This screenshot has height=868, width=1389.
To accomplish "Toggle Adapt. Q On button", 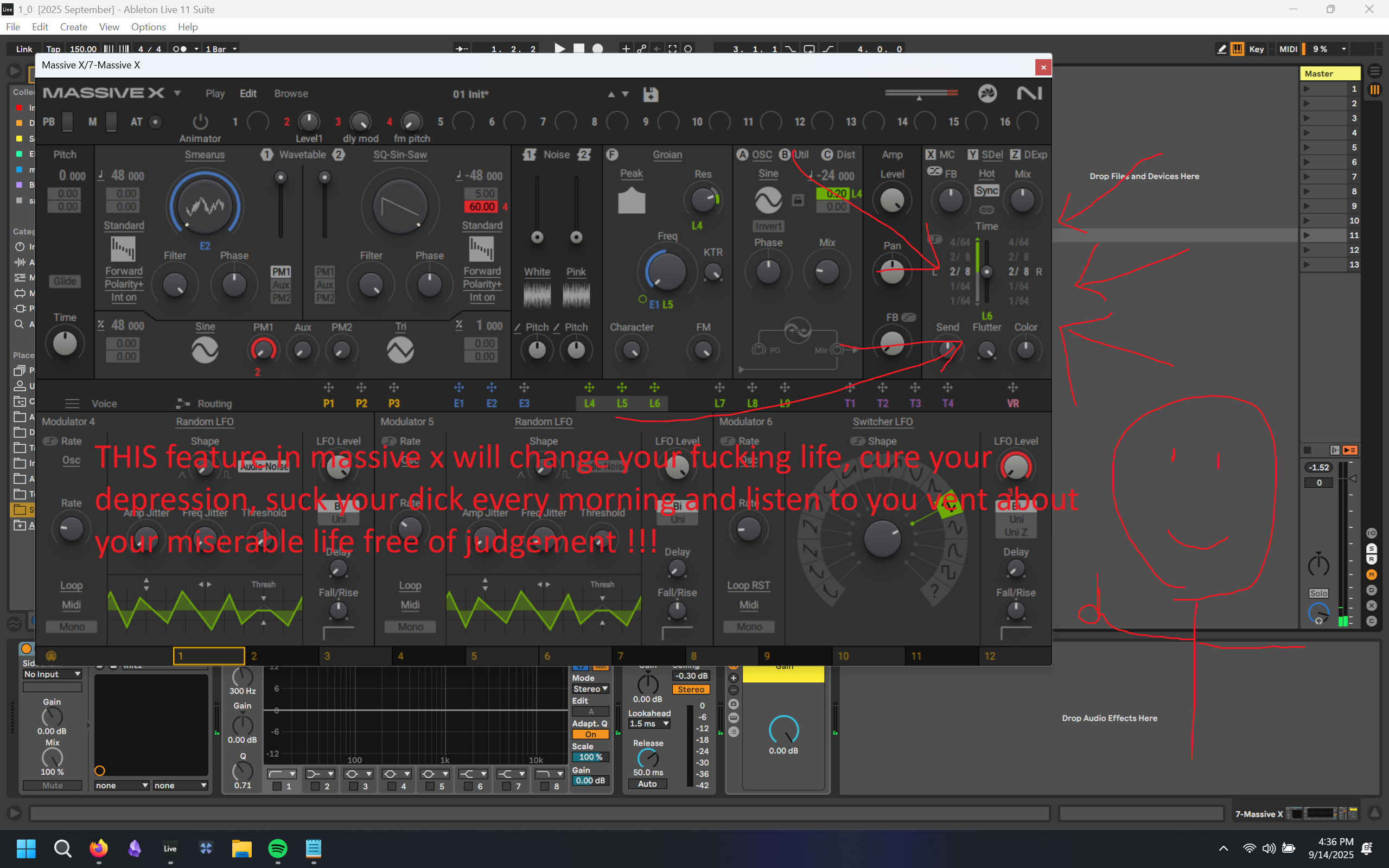I will click(590, 735).
